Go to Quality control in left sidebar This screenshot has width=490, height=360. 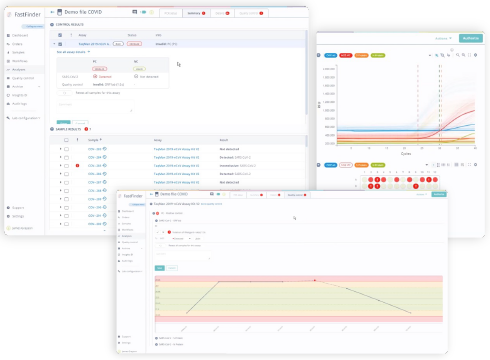click(x=23, y=78)
